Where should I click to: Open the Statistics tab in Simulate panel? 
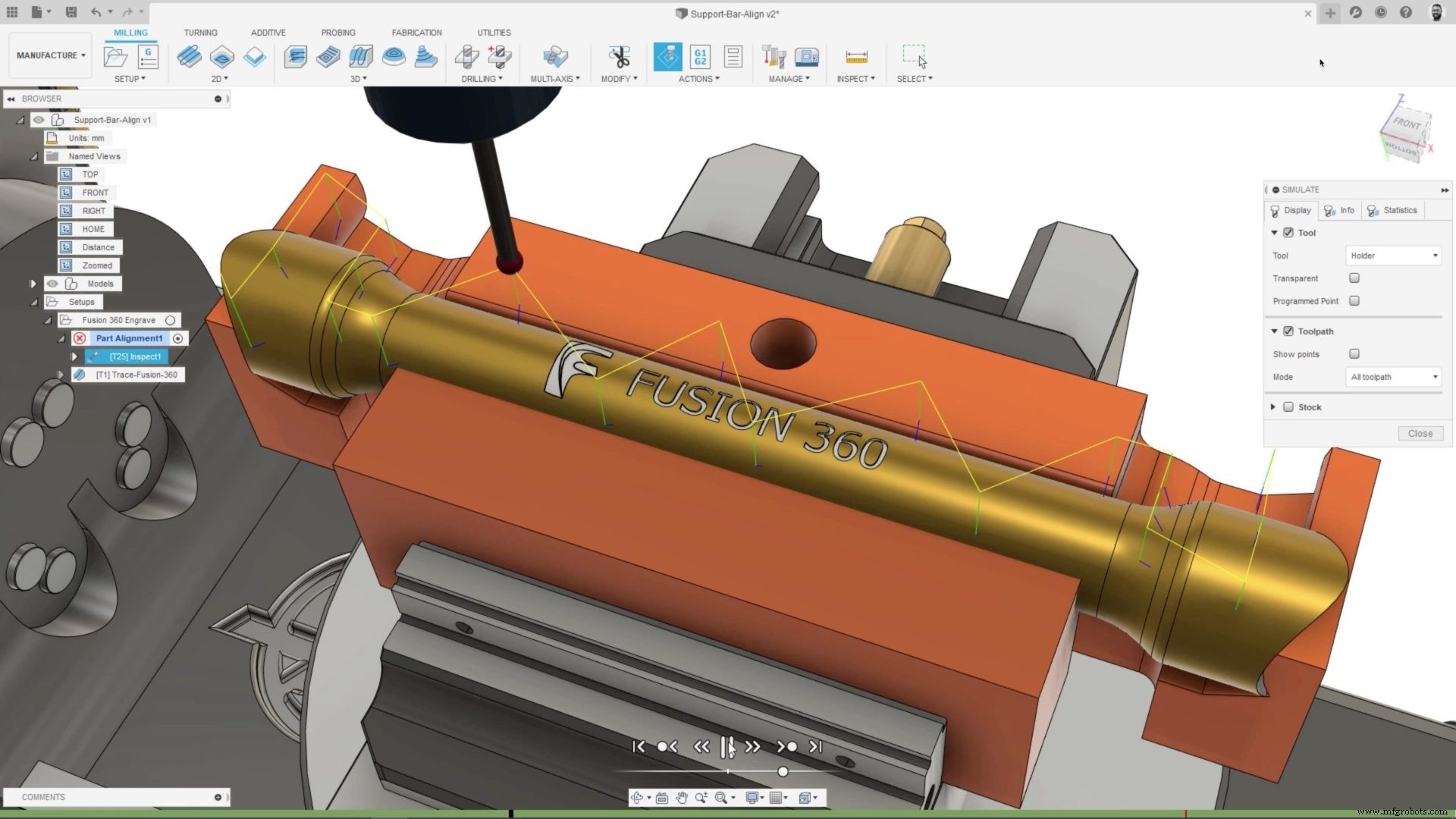pyautogui.click(x=1394, y=211)
